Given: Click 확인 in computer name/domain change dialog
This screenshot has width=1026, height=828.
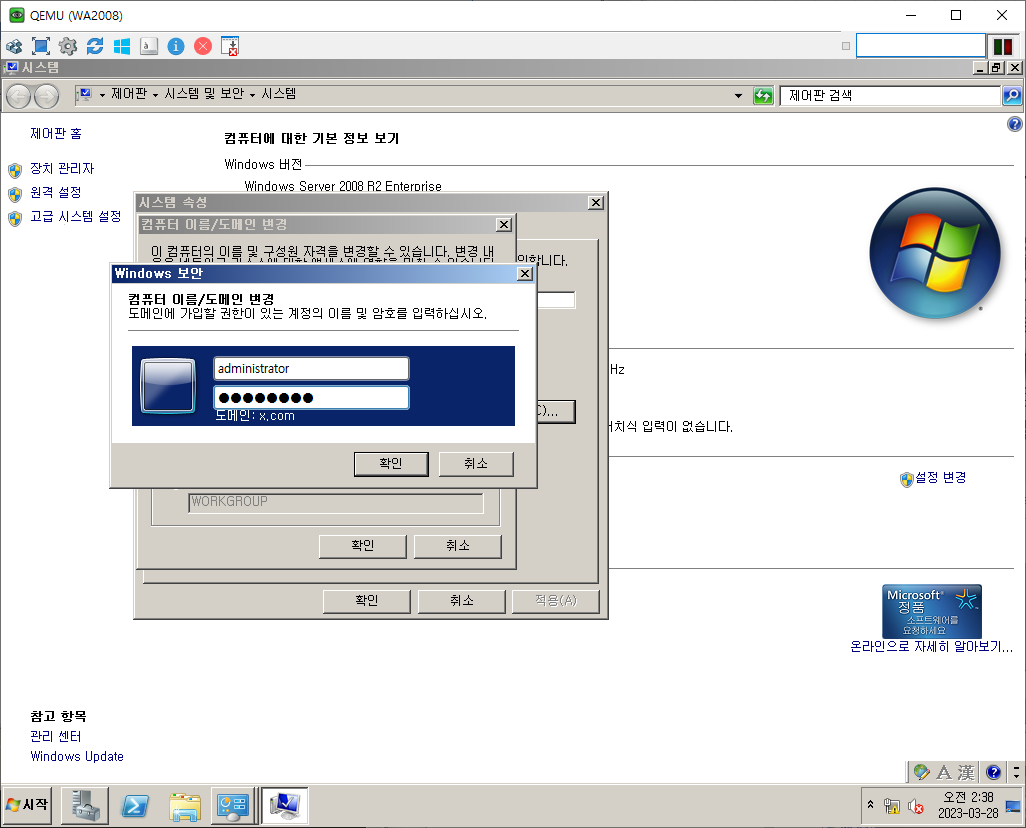Looking at the screenshot, I should [363, 546].
